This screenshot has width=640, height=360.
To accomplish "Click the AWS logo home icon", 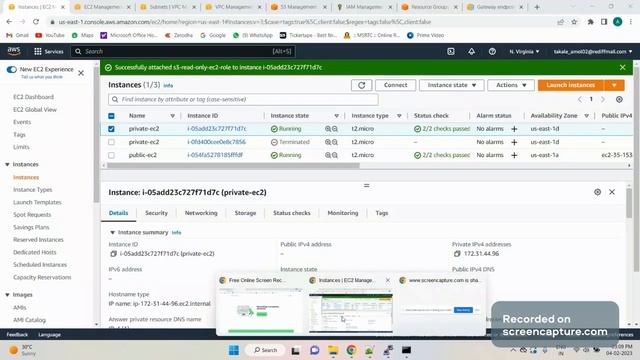I will [14, 51].
